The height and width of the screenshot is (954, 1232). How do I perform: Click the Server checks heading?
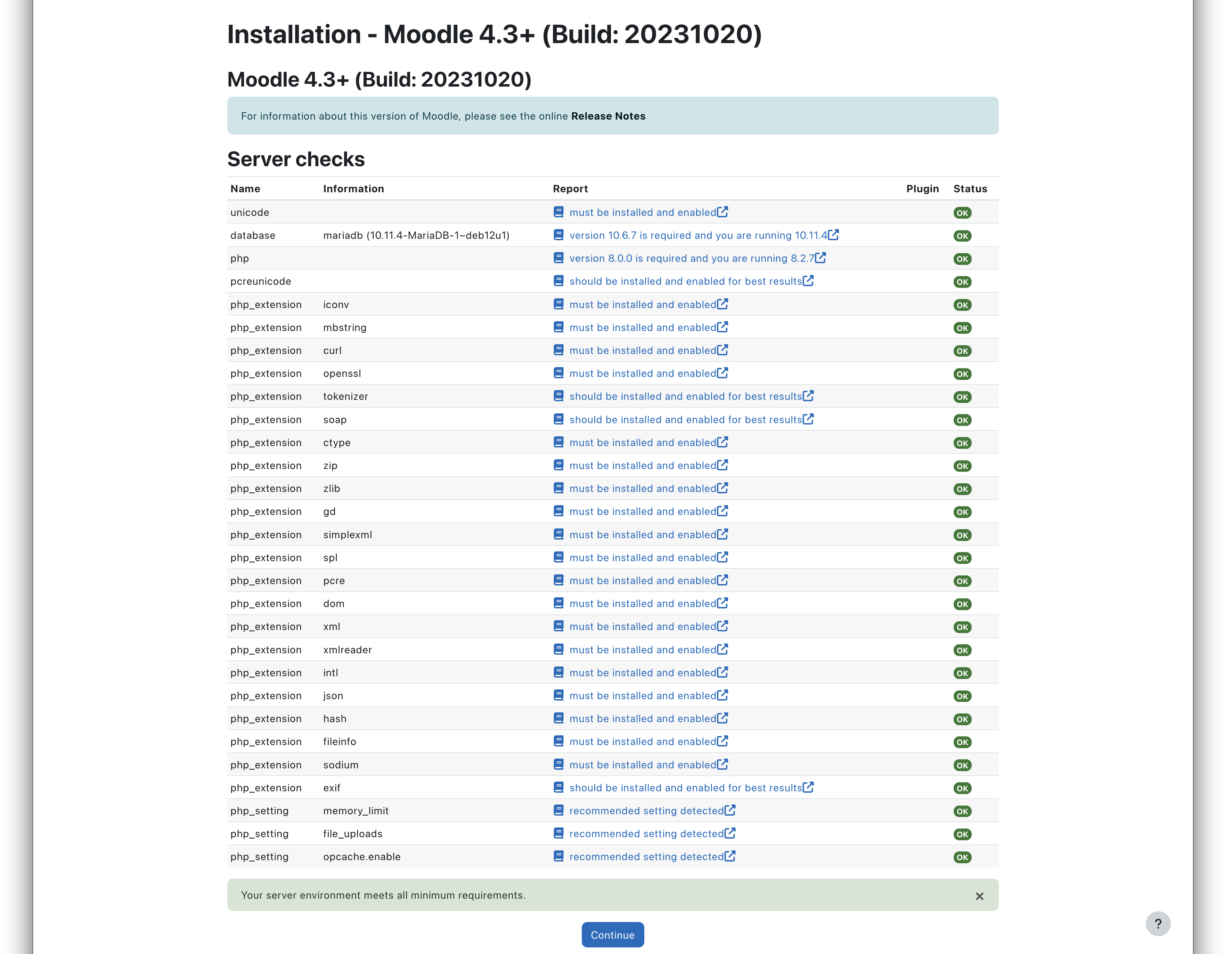296,159
